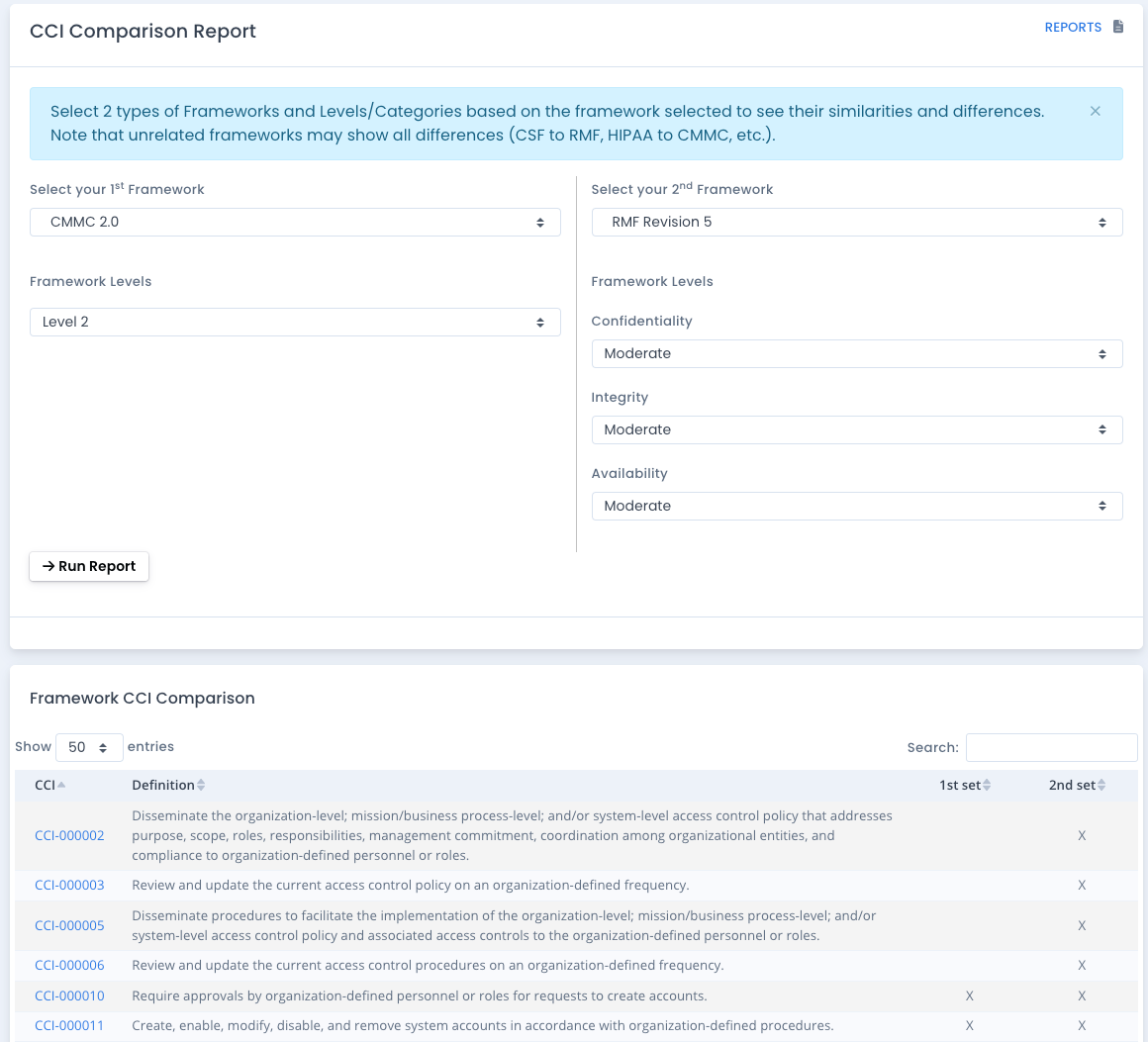Click the 1st set X for CCI-000011

pos(969,1026)
